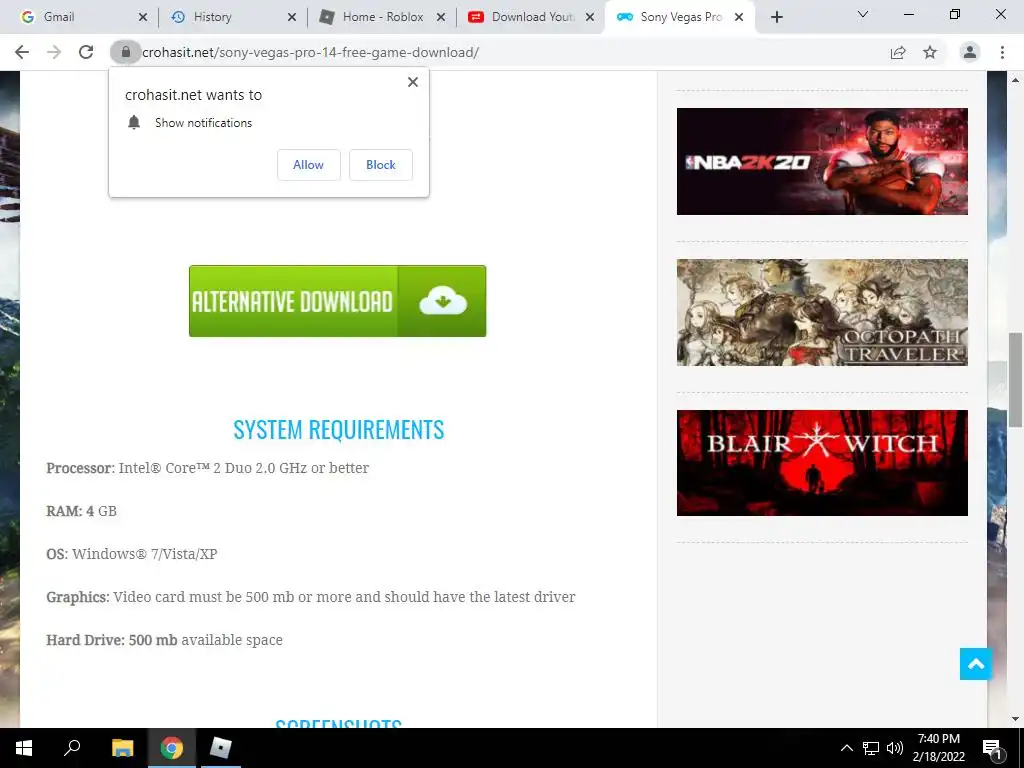Open the Chrome three-dot menu
Viewport: 1024px width, 768px height.
click(1002, 52)
